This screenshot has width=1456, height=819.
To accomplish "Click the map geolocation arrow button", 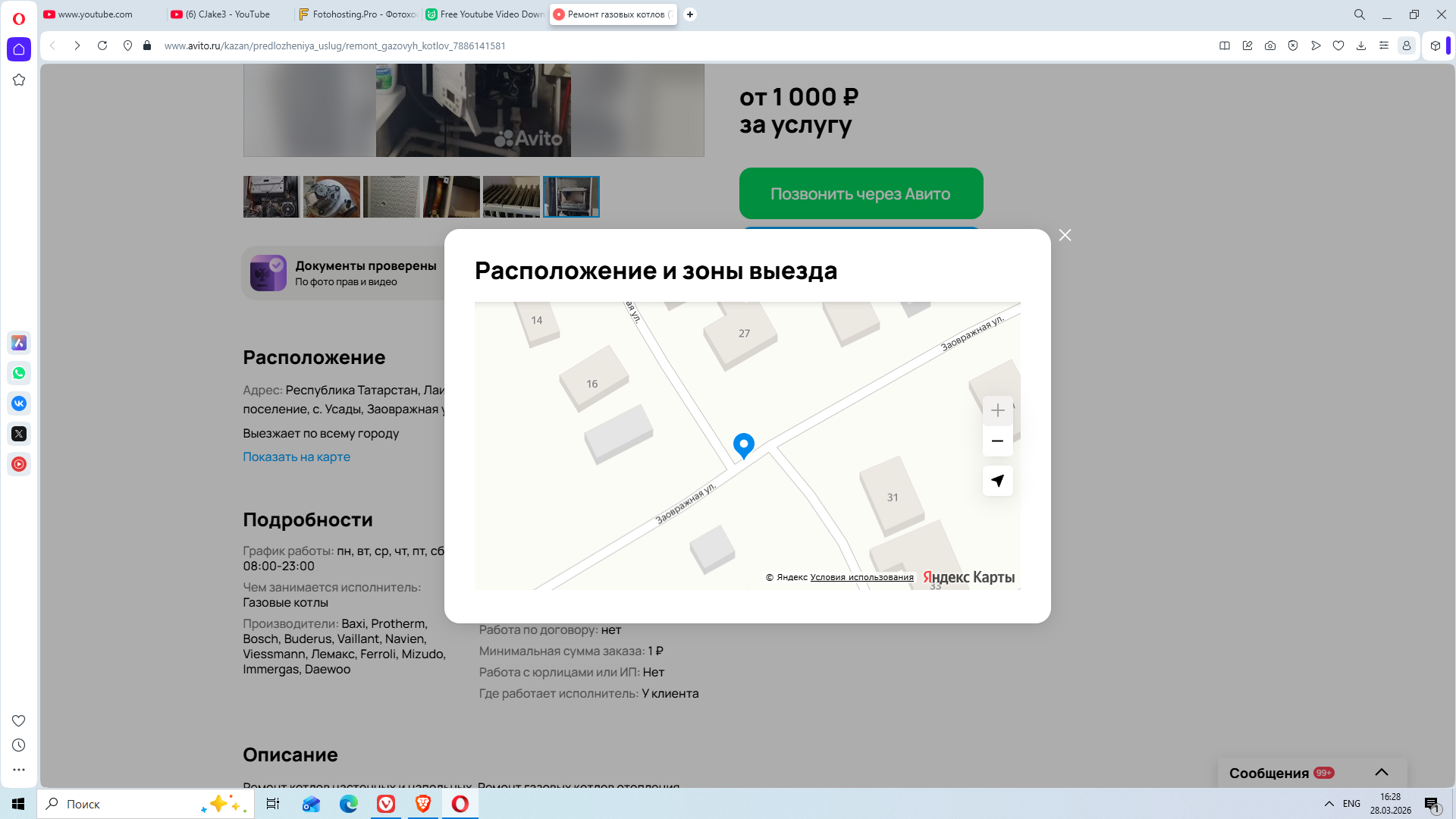I will pyautogui.click(x=997, y=481).
